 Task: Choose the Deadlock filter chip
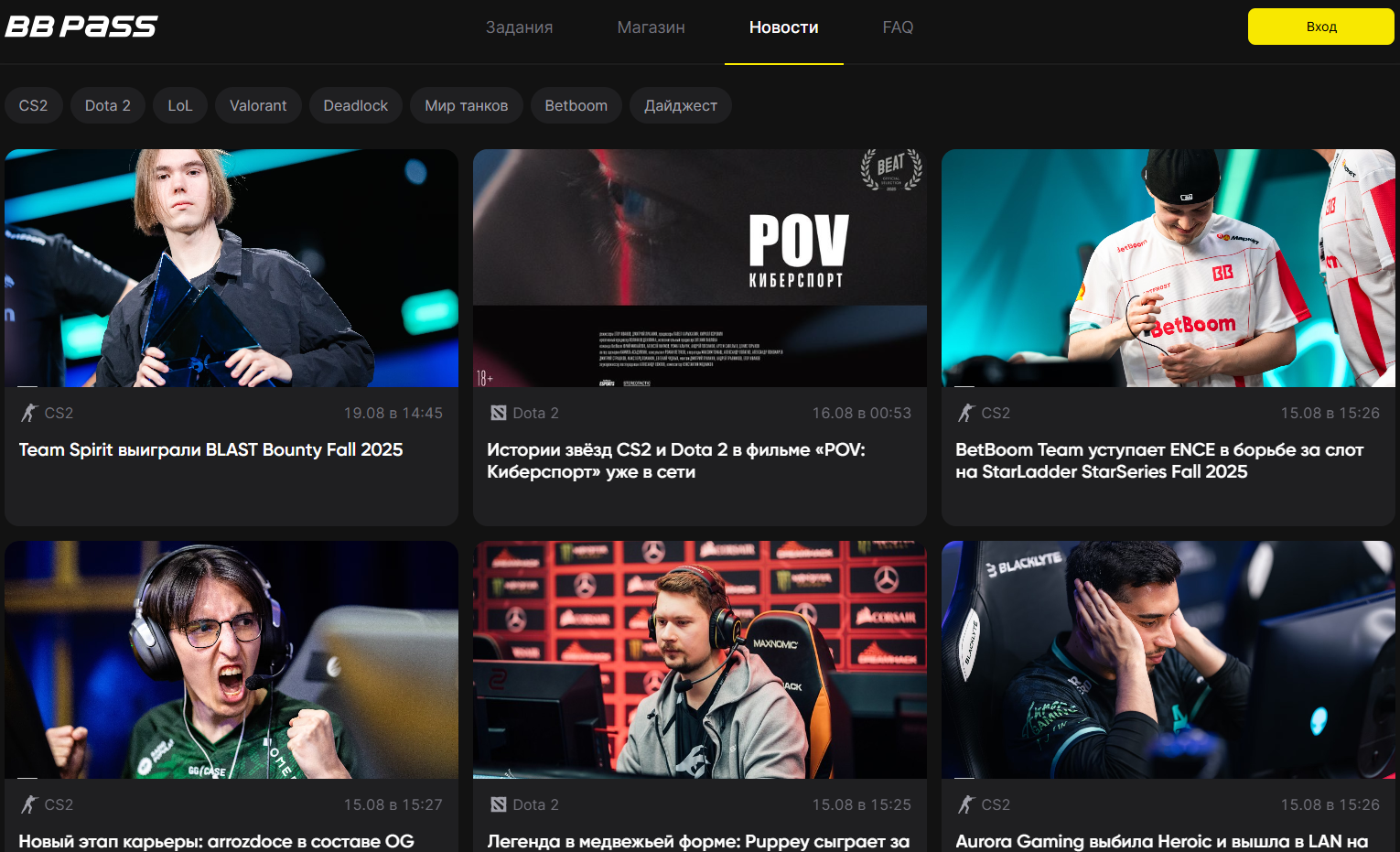coord(356,105)
